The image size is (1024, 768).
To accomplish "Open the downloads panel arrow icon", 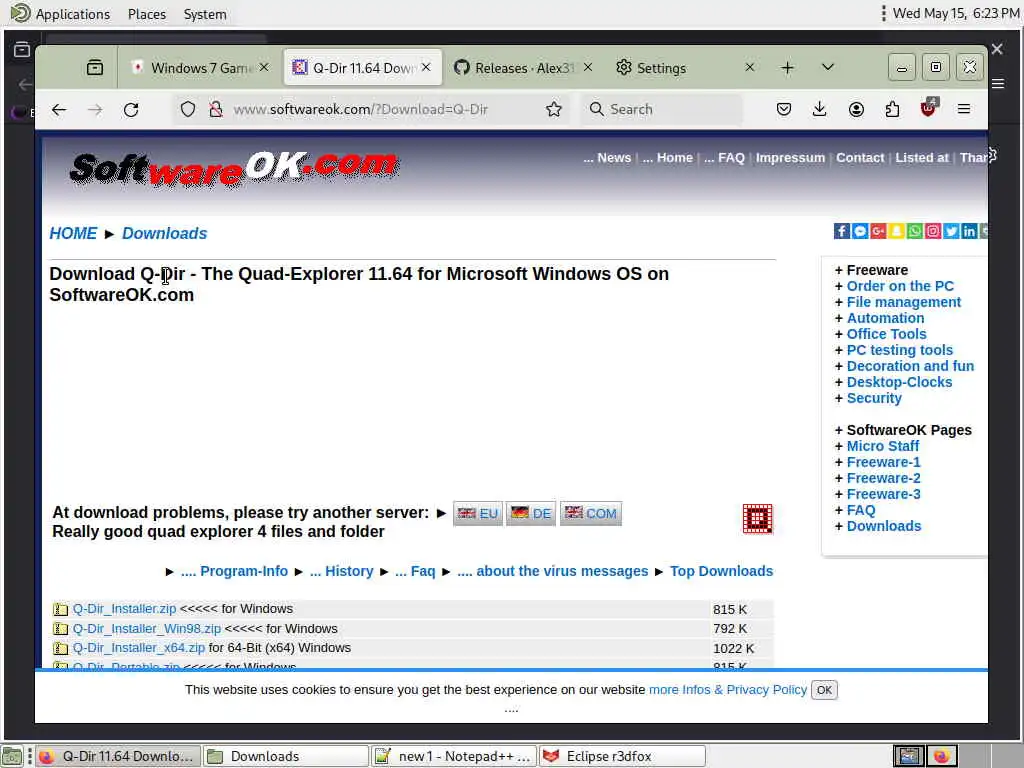I will (x=820, y=109).
